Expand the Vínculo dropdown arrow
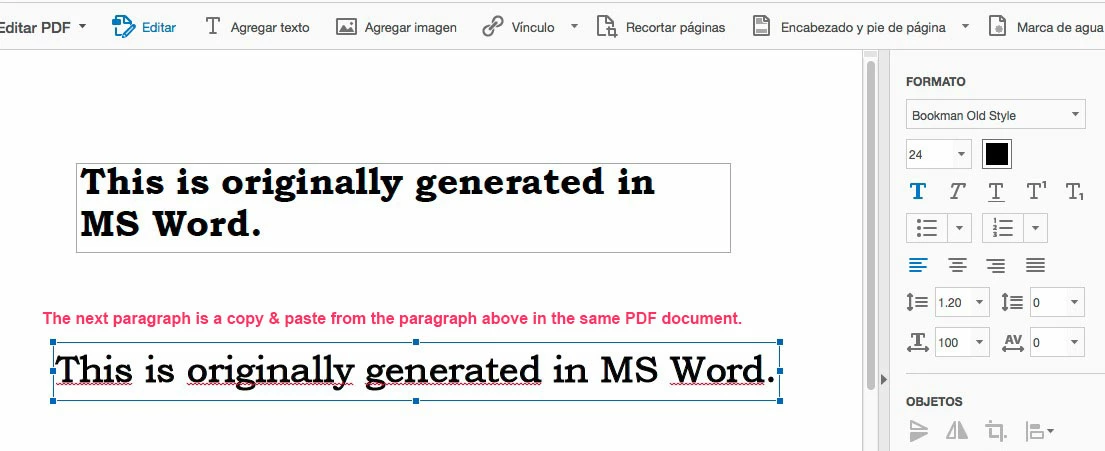 pyautogui.click(x=574, y=27)
